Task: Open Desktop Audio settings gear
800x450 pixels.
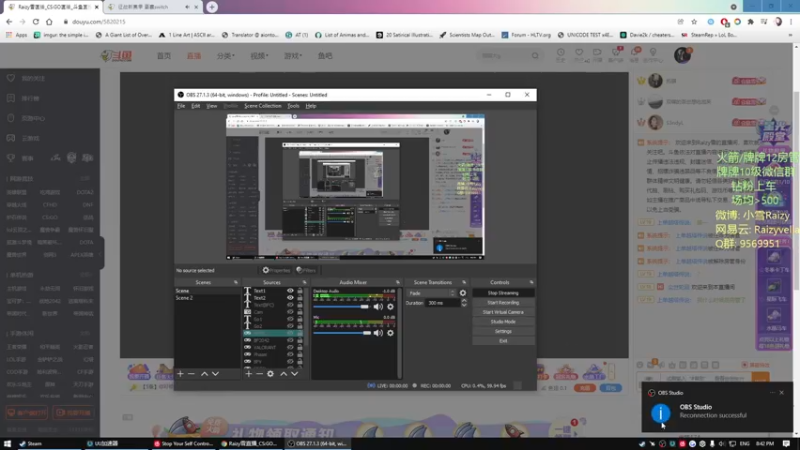Action: pyautogui.click(x=390, y=307)
